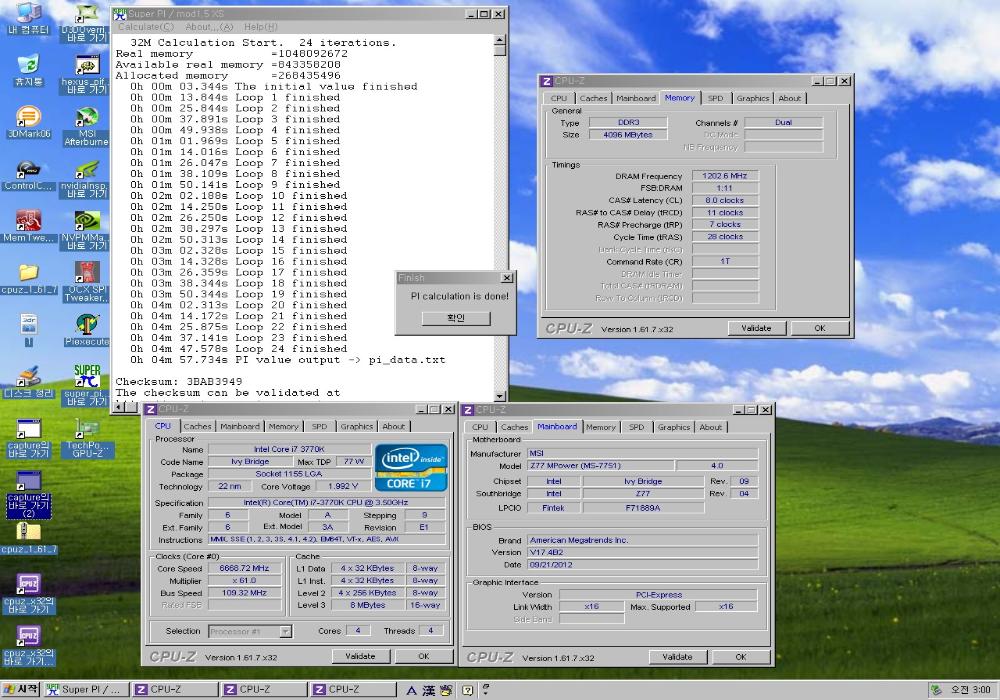This screenshot has width=1000, height=700.
Task: Open the cpuz_1_61_7 yellow folder icon
Action: pos(28,279)
